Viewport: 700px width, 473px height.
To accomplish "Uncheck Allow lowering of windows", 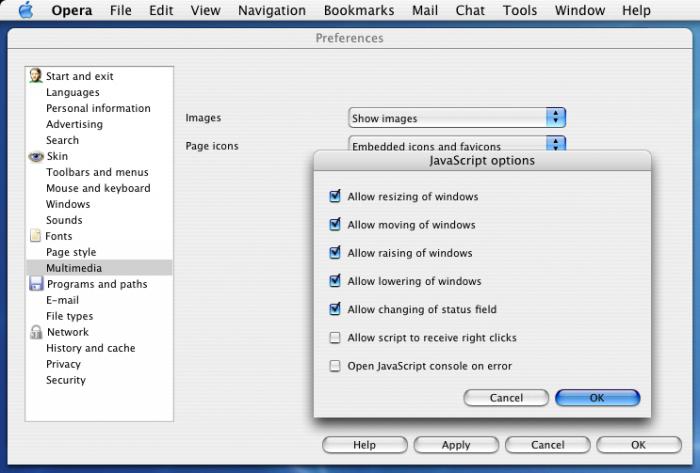I will [335, 281].
